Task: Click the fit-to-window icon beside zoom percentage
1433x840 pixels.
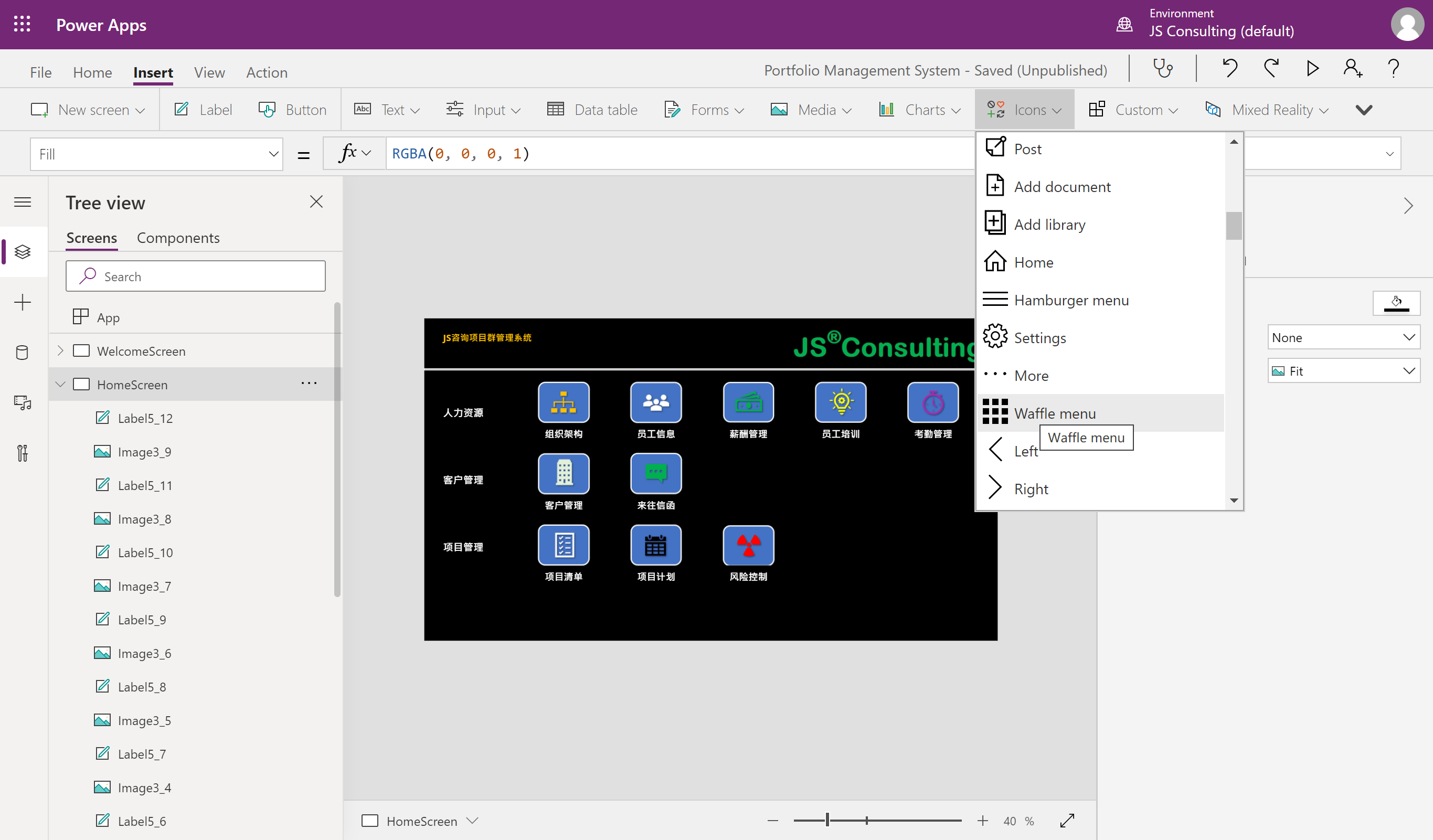Action: [x=1067, y=821]
